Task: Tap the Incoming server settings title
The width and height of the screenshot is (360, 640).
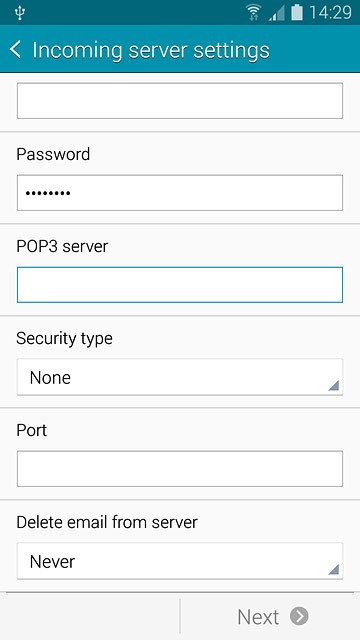Action: (x=151, y=50)
